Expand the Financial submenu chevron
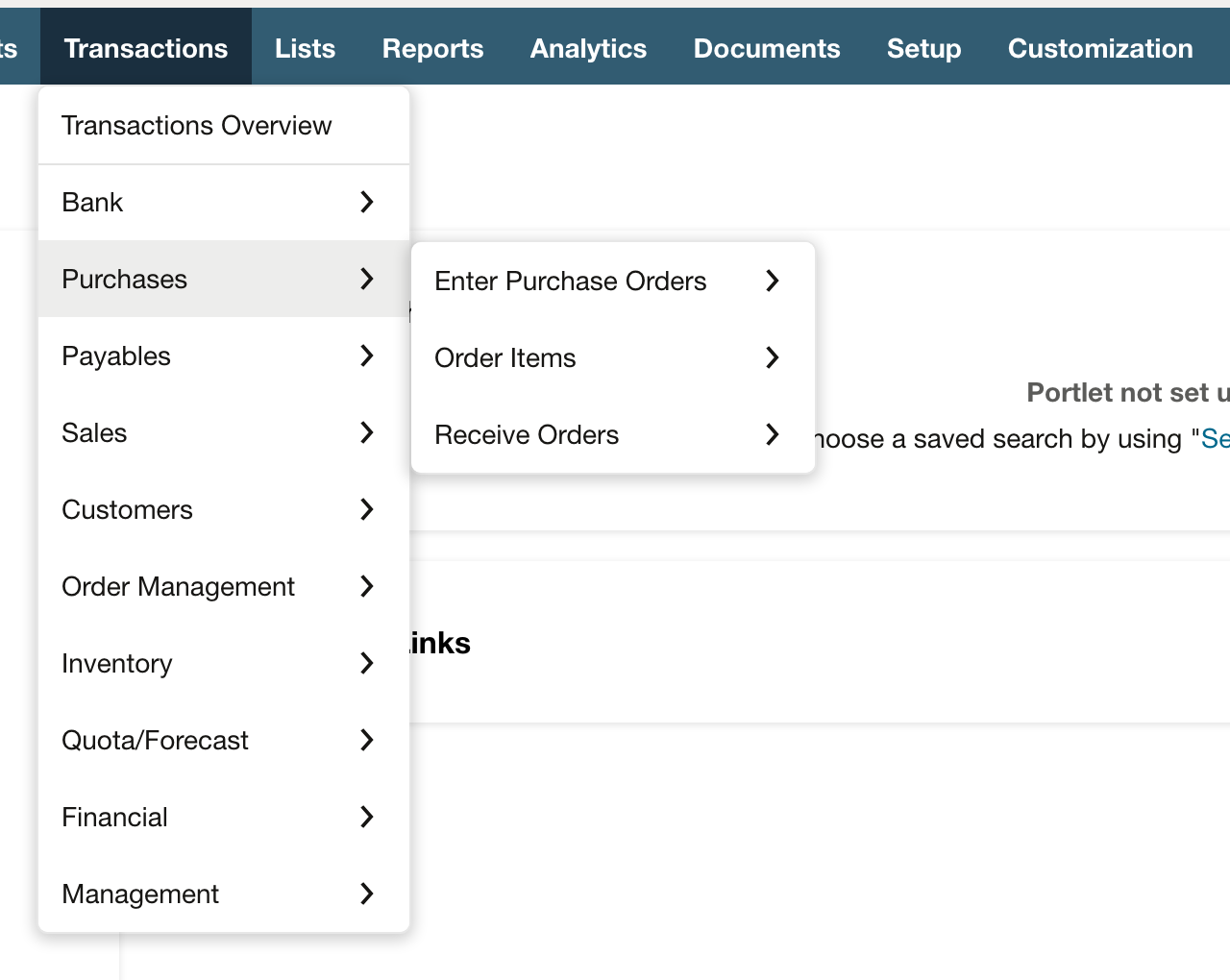Image resolution: width=1230 pixels, height=980 pixels. tap(366, 817)
